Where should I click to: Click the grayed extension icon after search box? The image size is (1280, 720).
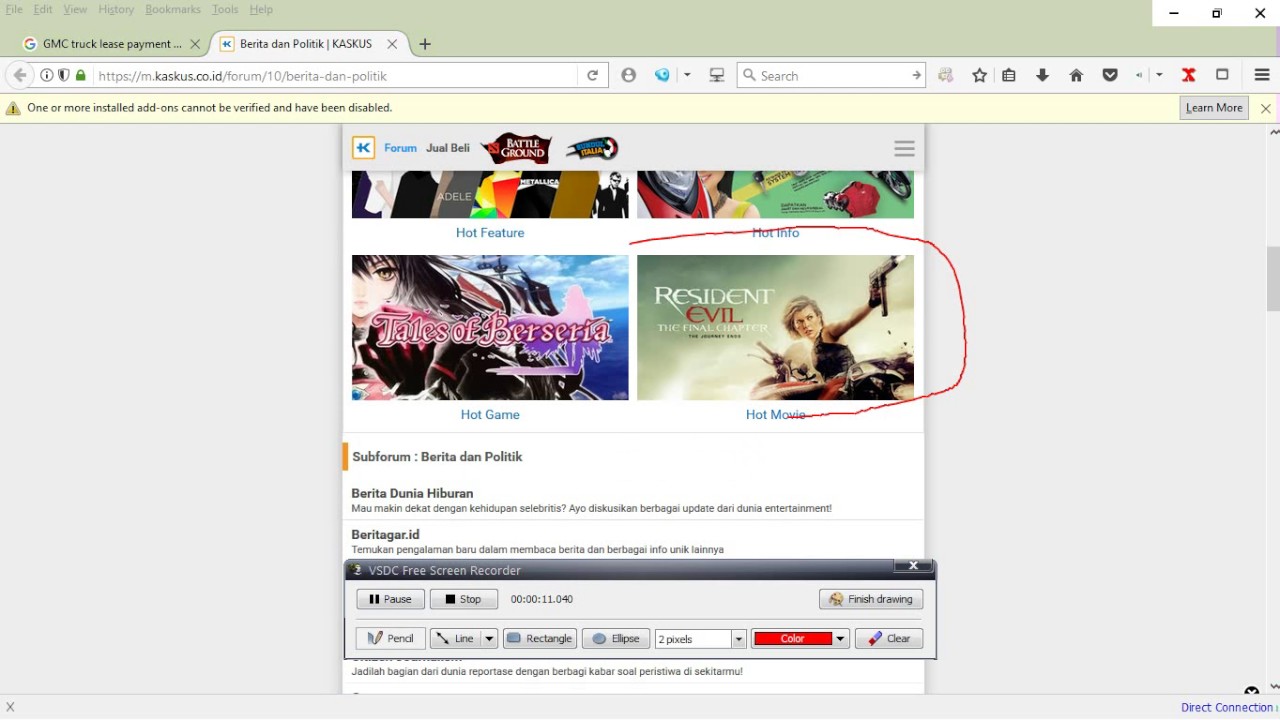(x=946, y=75)
